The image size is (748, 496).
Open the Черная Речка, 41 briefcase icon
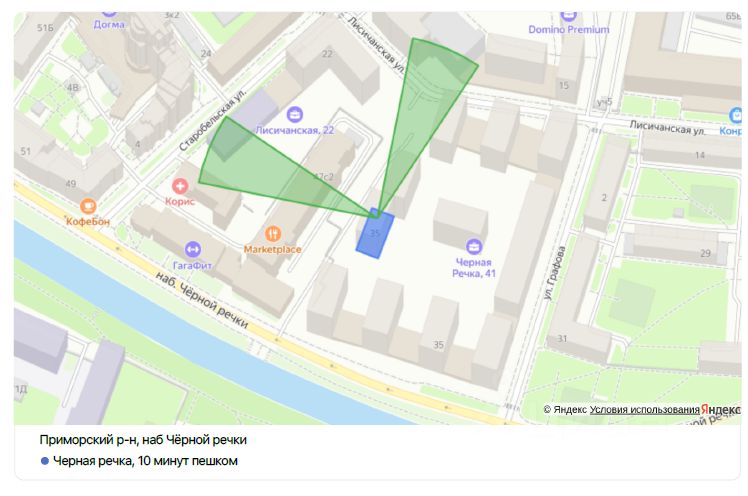coord(473,246)
